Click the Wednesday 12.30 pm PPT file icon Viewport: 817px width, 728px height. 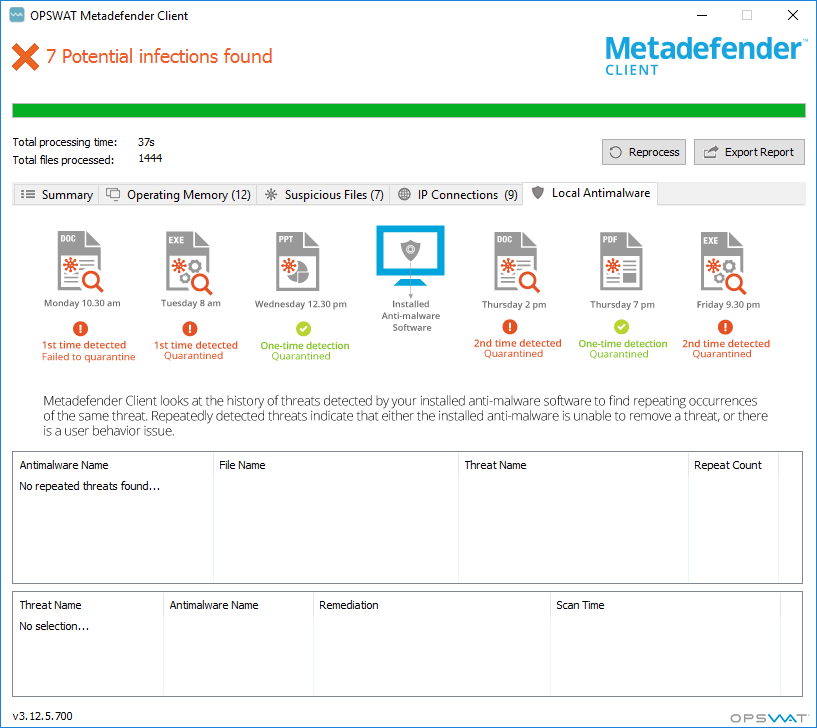click(298, 262)
